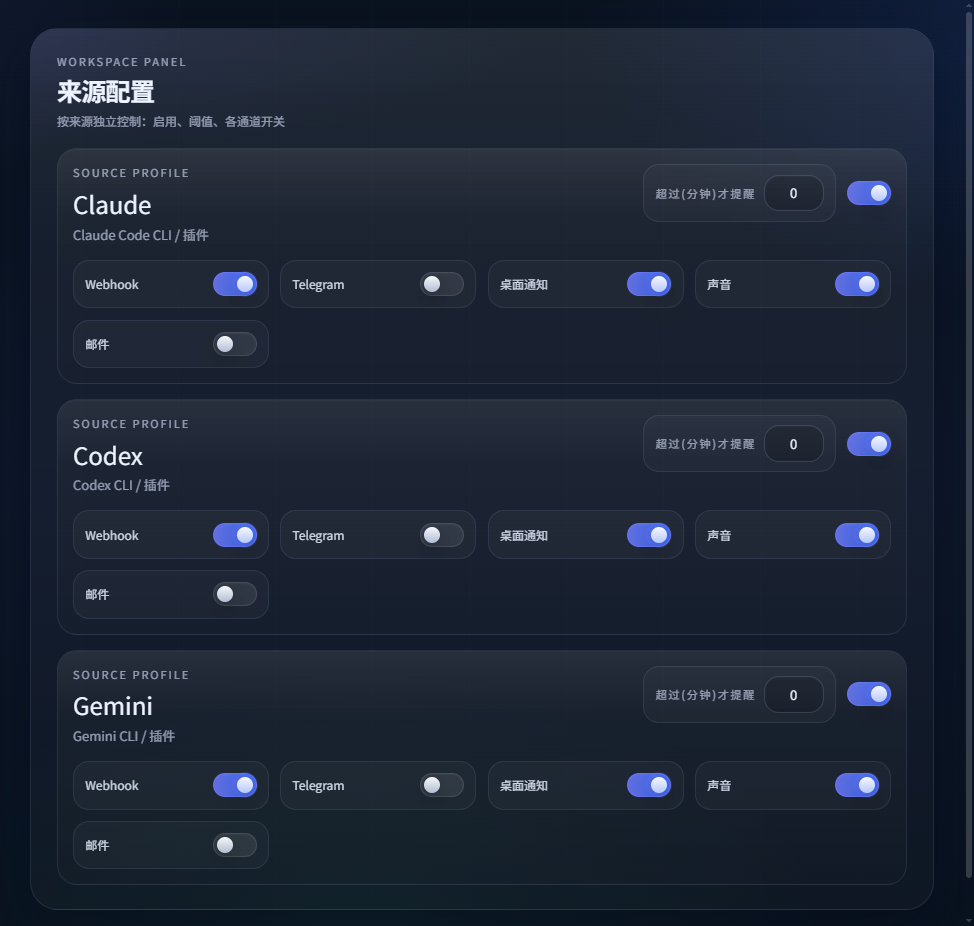Toggle Claude 声音 switch

857,284
